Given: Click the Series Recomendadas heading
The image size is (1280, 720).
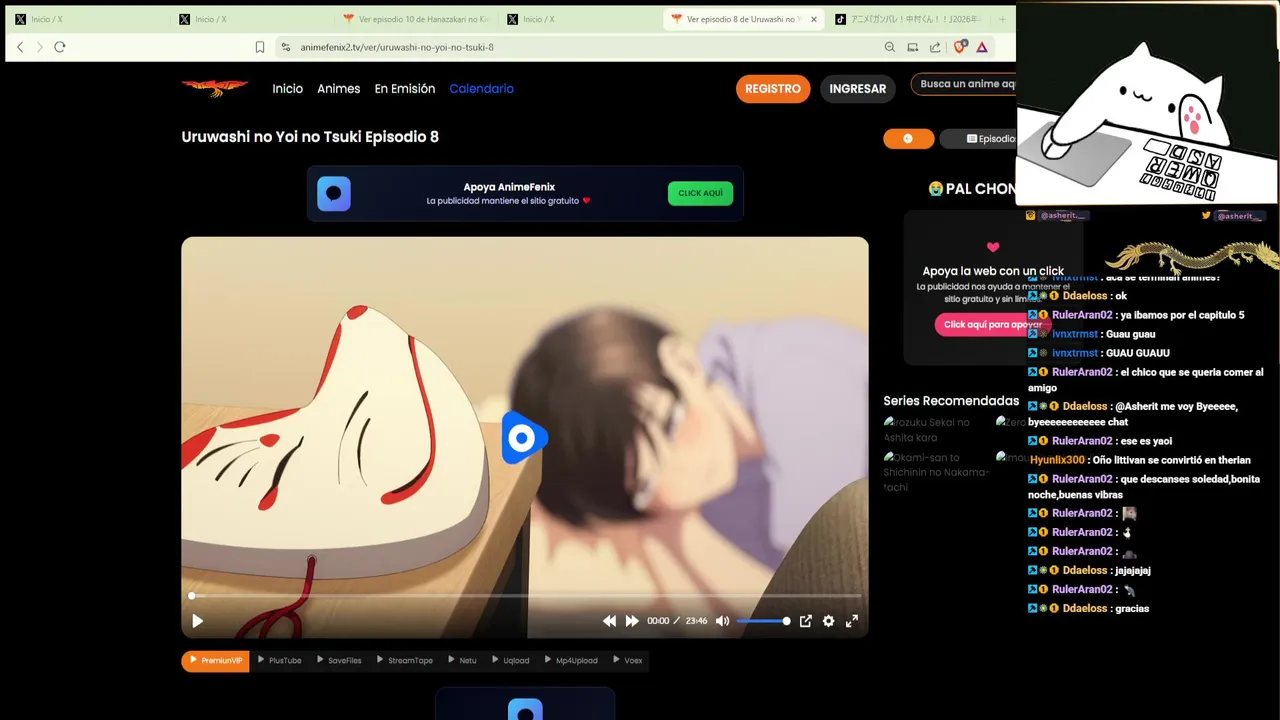Looking at the screenshot, I should pos(951,401).
